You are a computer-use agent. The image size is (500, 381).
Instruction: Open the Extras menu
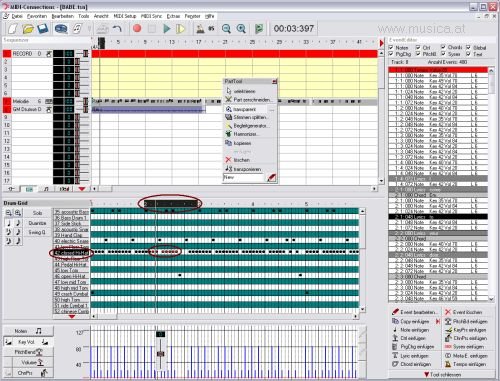tap(173, 16)
